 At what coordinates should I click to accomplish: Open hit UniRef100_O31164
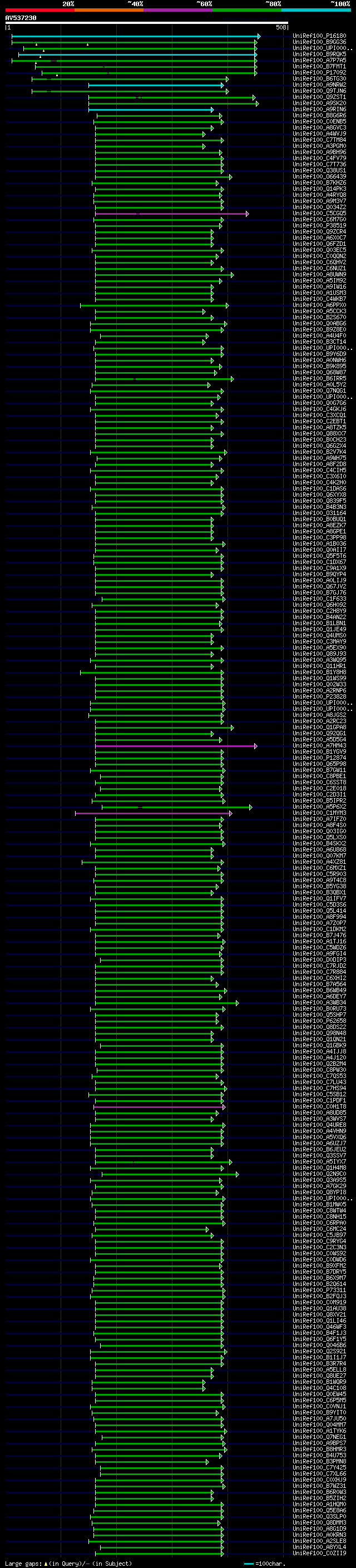tap(319, 513)
